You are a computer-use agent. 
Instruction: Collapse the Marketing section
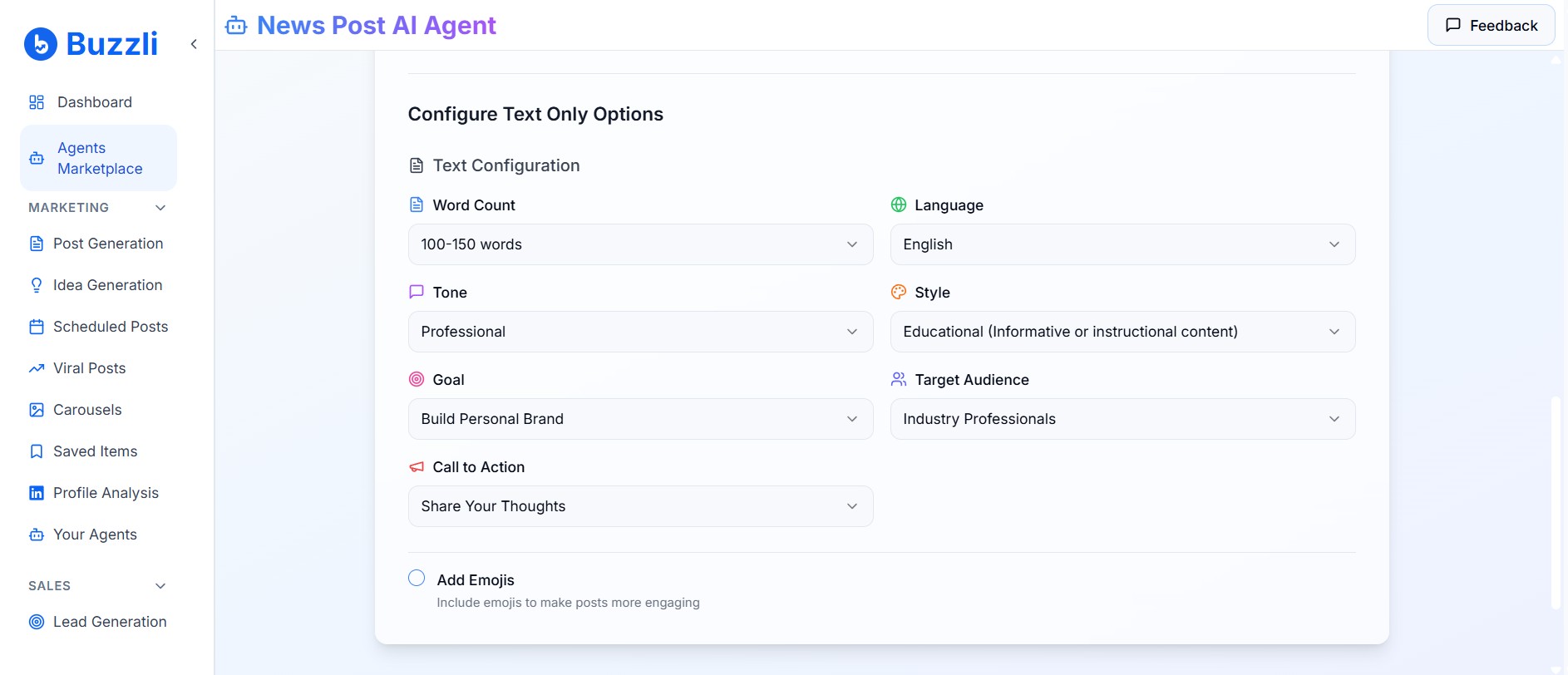(160, 208)
